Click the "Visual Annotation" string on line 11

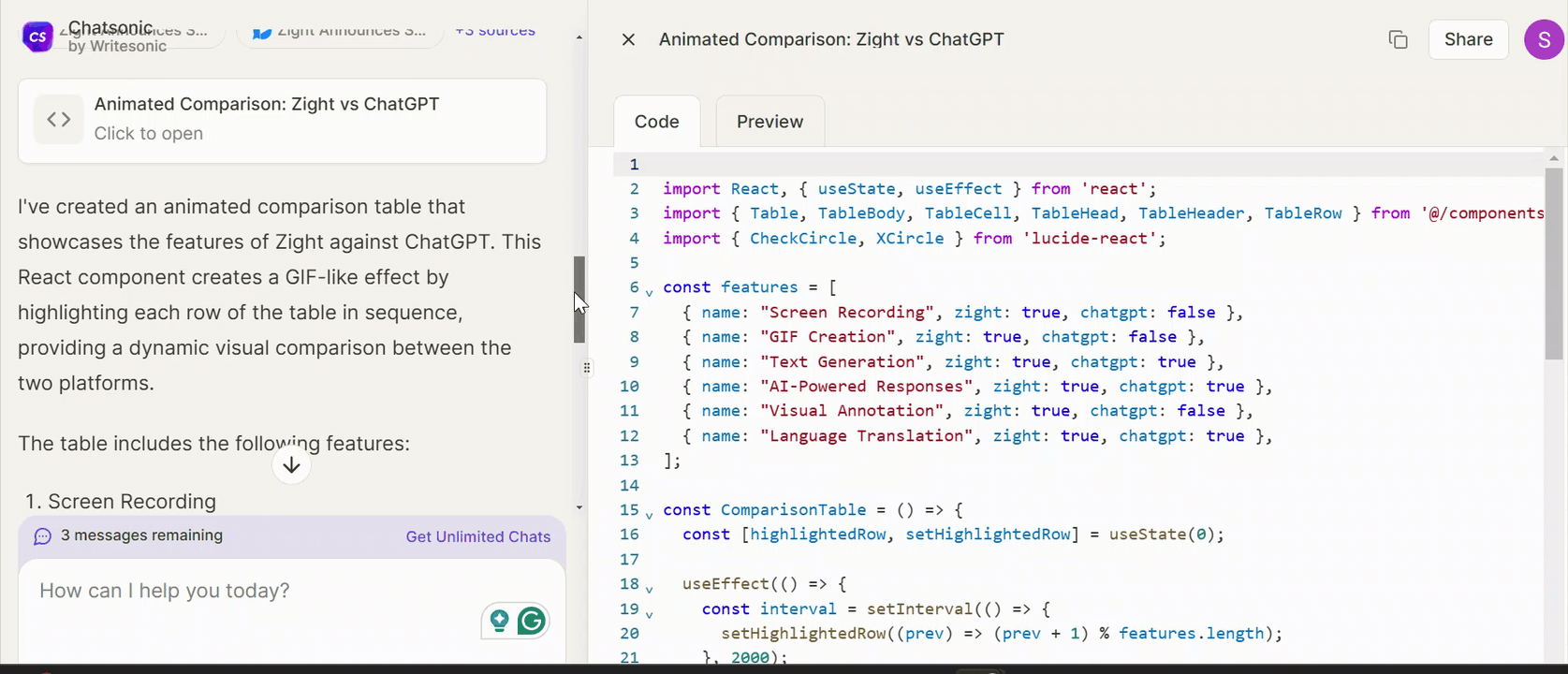coord(852,411)
